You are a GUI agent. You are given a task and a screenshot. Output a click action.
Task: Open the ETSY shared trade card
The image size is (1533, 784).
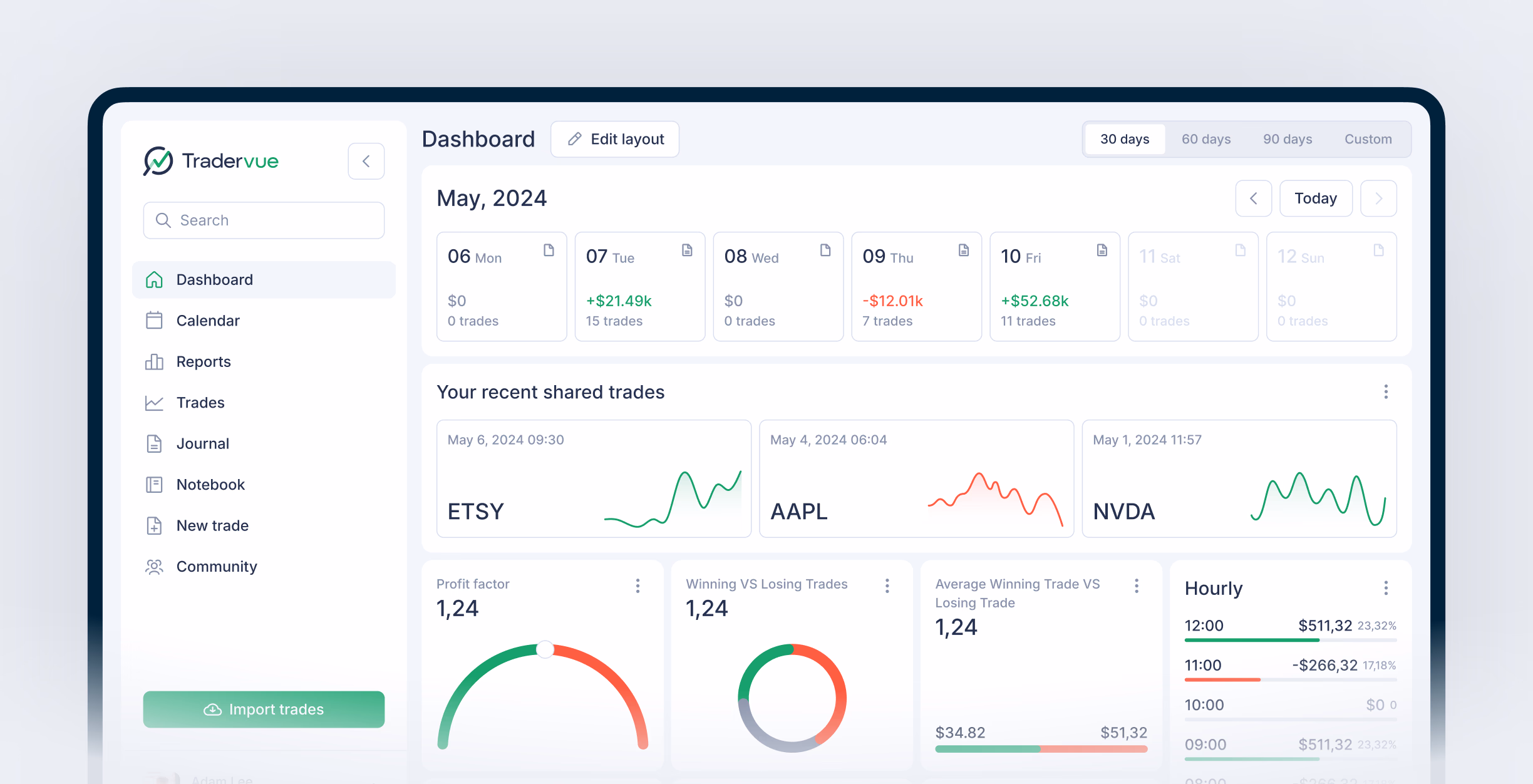coord(594,479)
